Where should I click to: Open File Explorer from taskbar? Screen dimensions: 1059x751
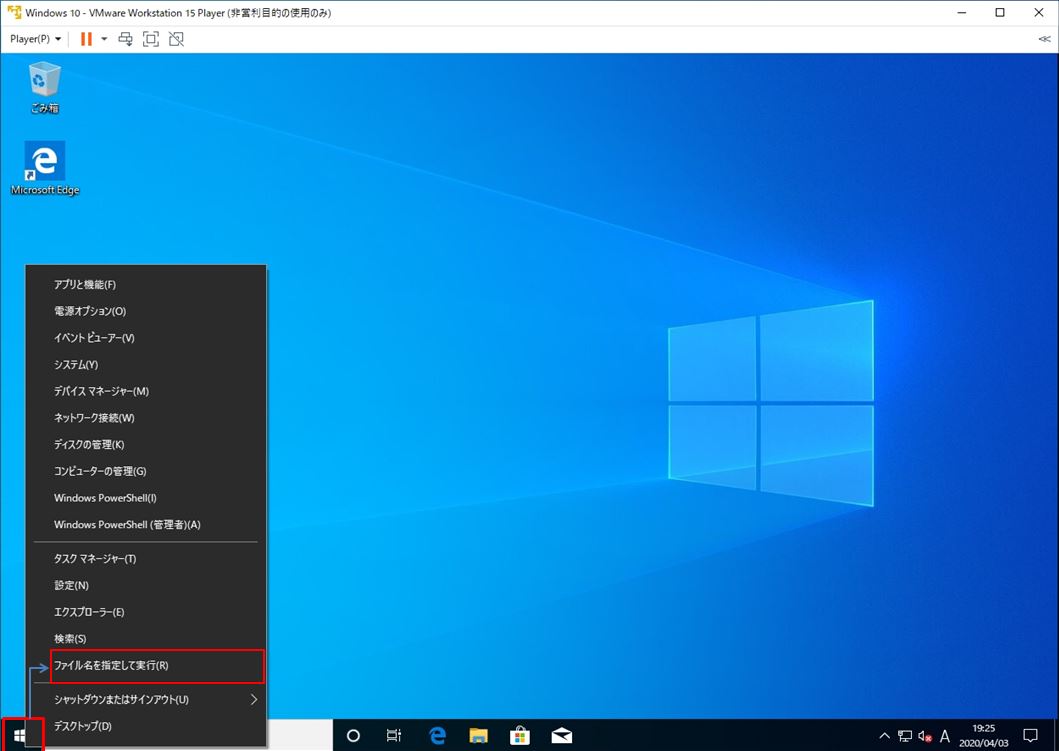479,735
